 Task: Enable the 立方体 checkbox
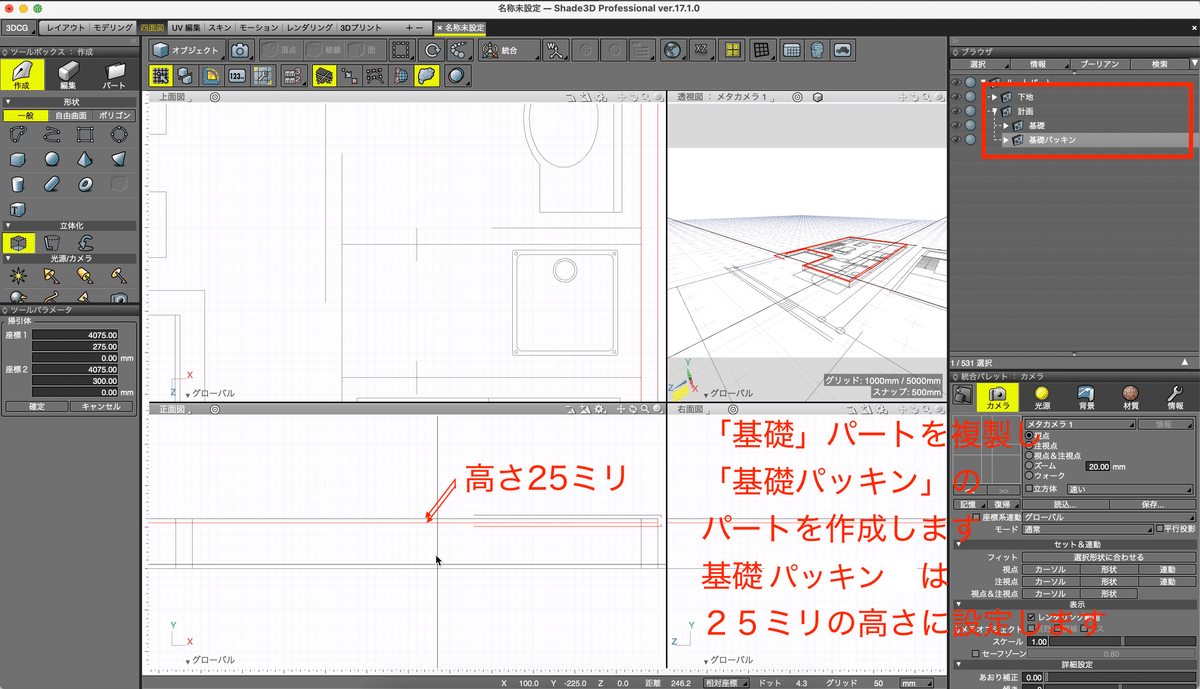pos(1029,490)
